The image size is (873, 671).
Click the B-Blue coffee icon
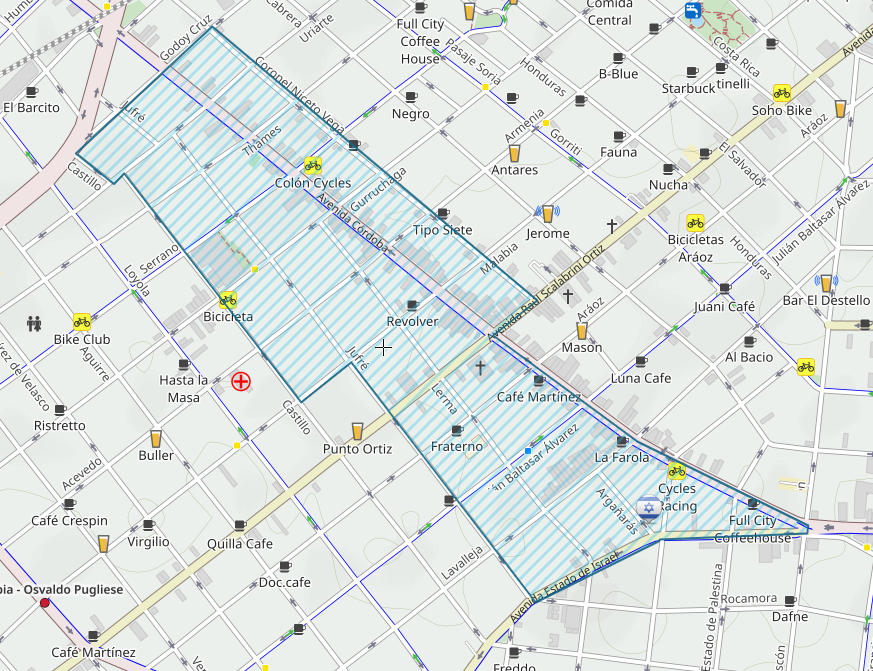click(619, 58)
